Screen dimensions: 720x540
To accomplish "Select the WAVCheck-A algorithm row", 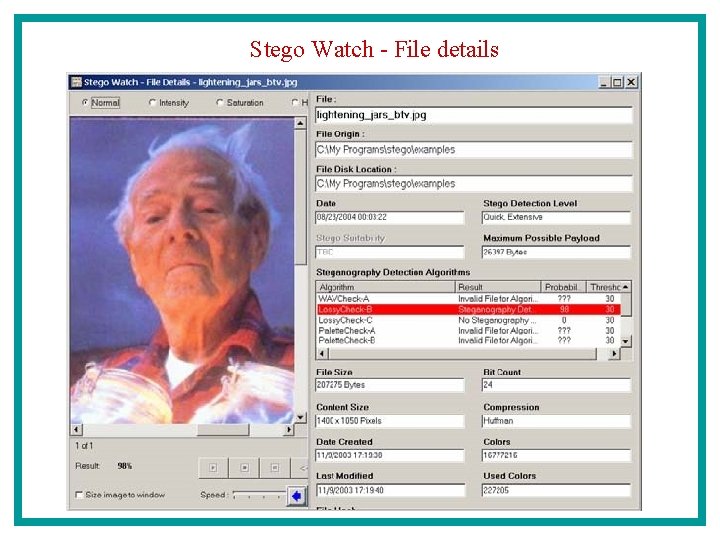I will (468, 298).
